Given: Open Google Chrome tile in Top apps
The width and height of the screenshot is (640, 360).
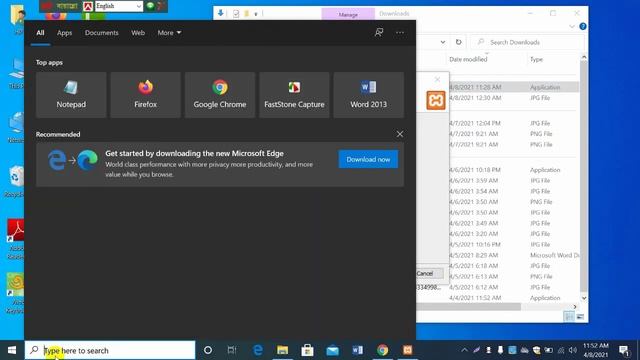Looking at the screenshot, I should tap(220, 95).
